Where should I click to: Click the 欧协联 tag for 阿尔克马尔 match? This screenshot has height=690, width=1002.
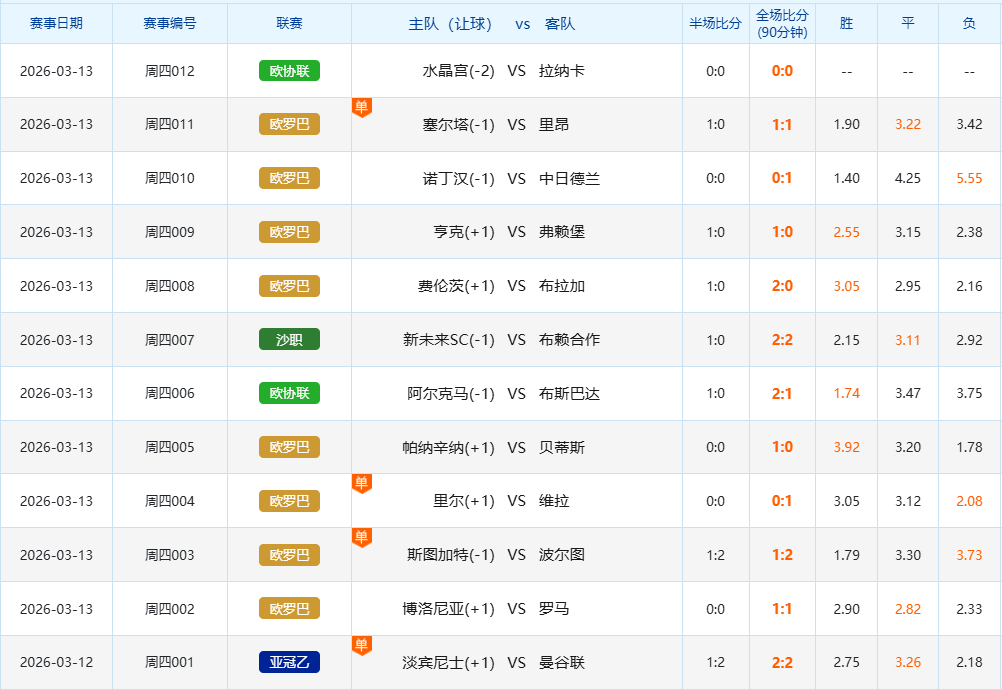pos(289,393)
